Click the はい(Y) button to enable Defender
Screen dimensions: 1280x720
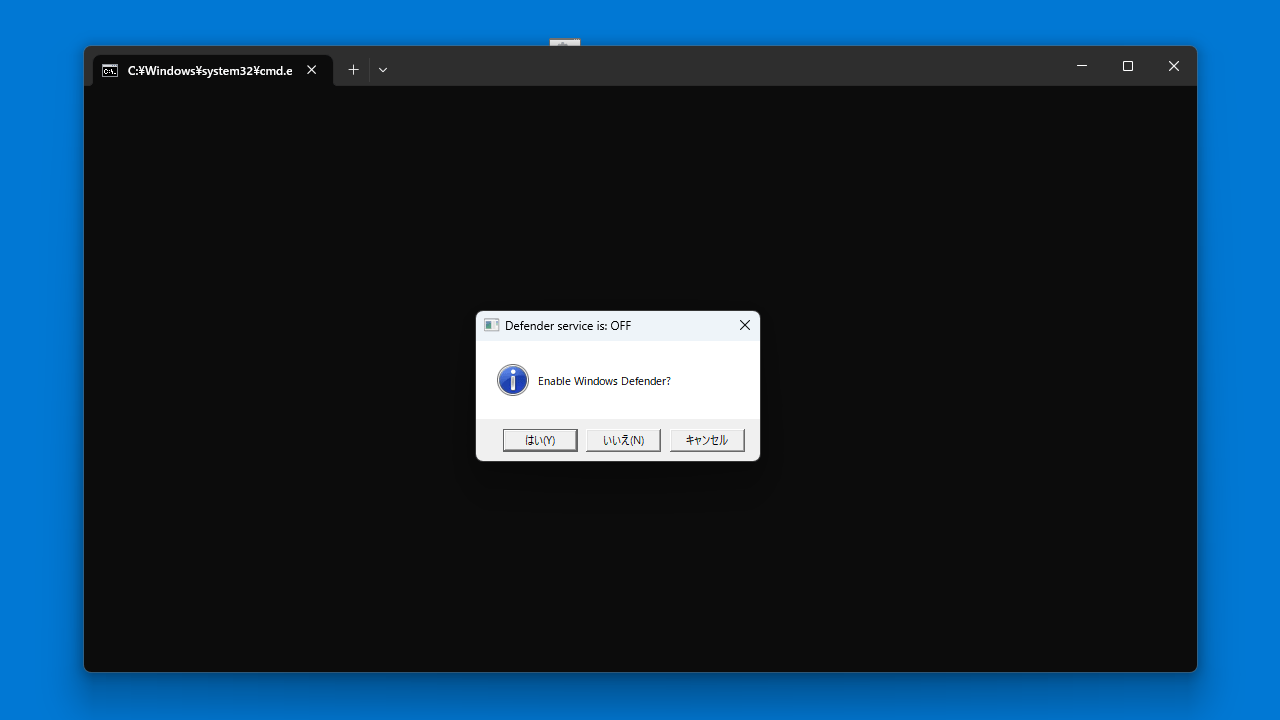tap(540, 440)
